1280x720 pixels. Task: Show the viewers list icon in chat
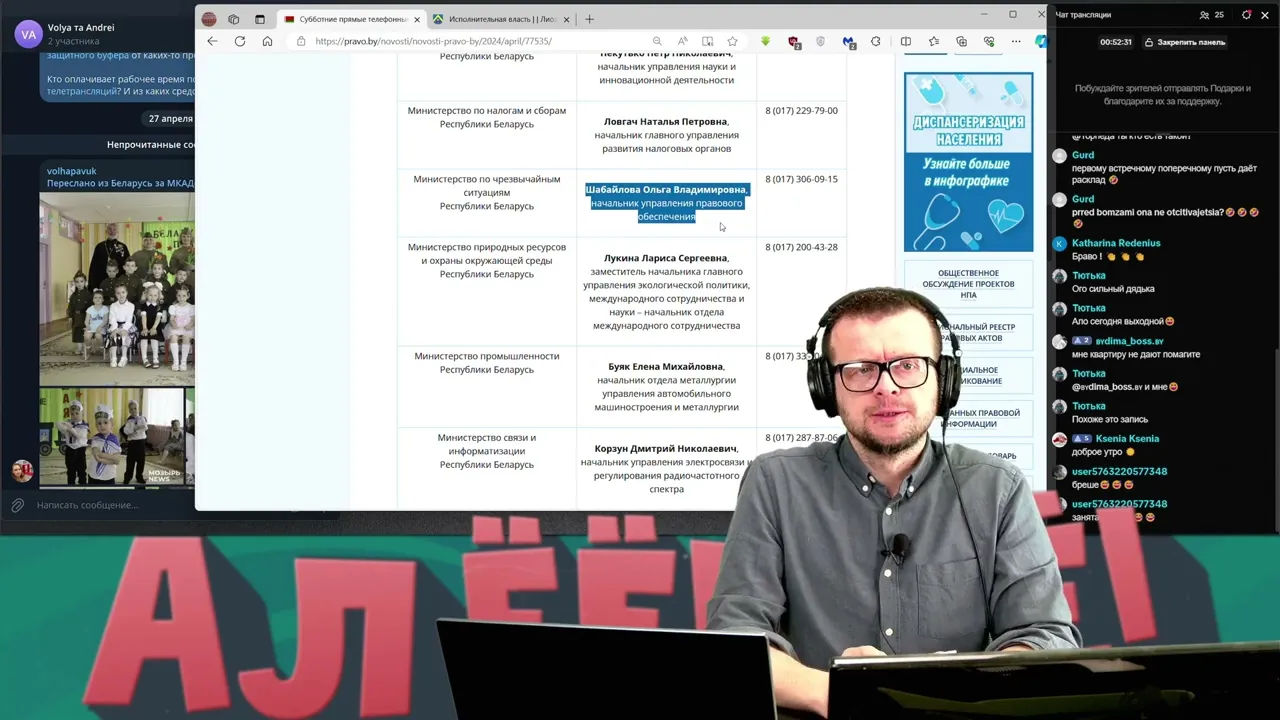(x=1205, y=15)
